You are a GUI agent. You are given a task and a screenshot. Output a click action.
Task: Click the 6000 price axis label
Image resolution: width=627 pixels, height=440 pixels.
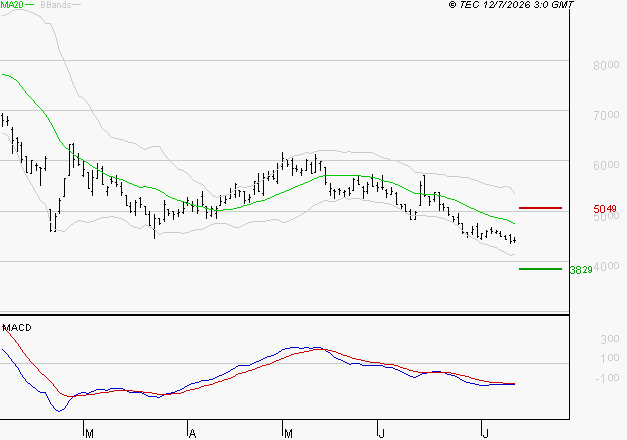(606, 165)
